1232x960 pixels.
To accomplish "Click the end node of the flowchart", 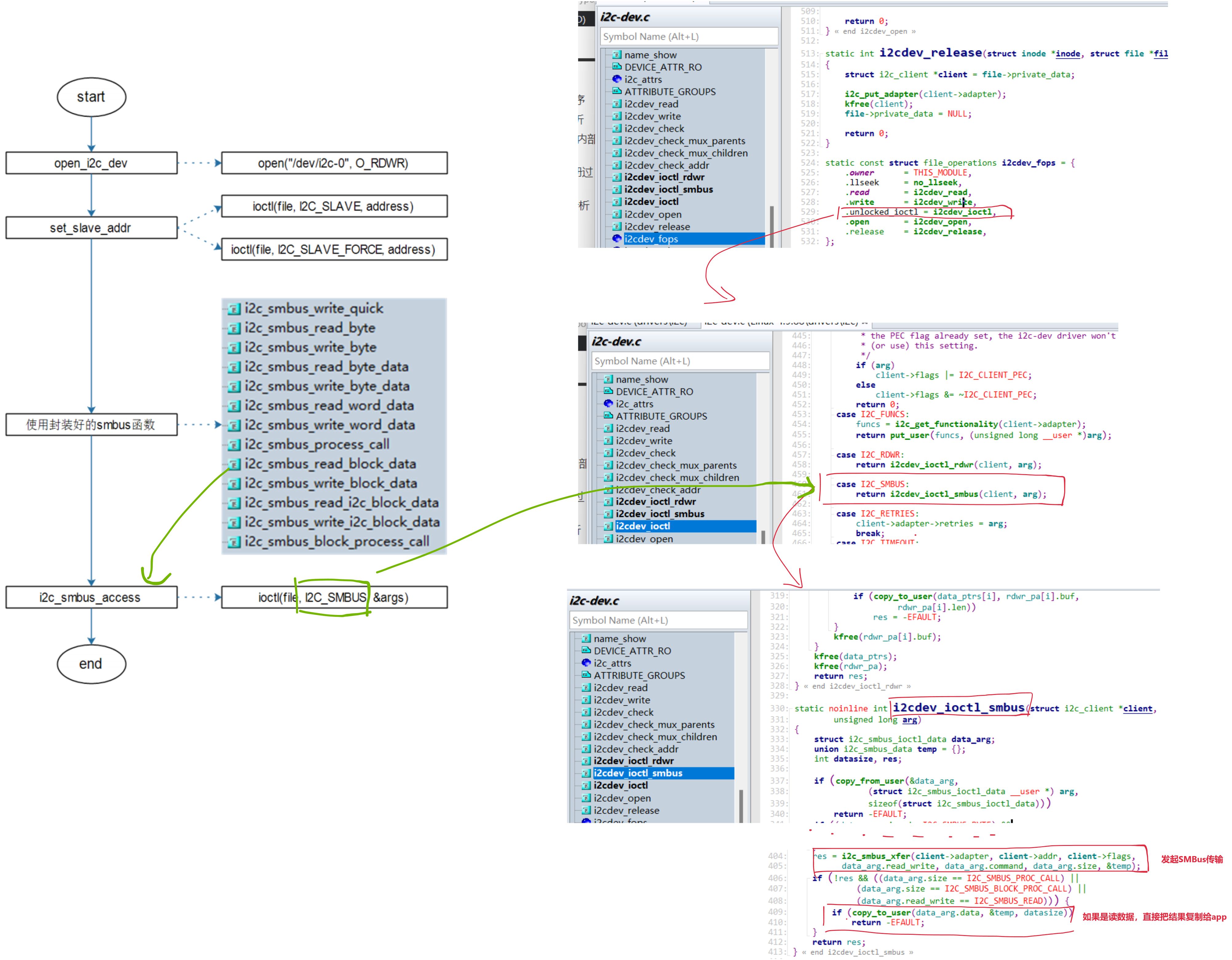I will click(91, 664).
